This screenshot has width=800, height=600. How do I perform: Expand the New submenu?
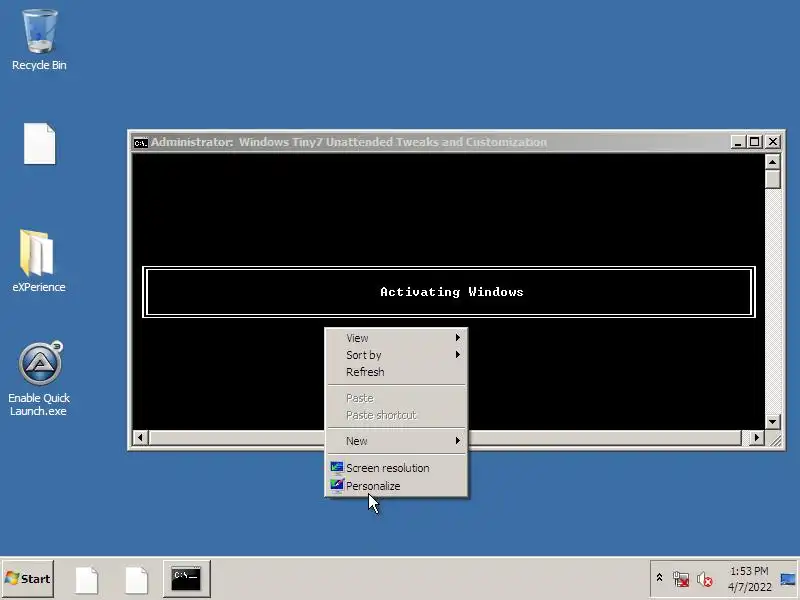tap(396, 441)
